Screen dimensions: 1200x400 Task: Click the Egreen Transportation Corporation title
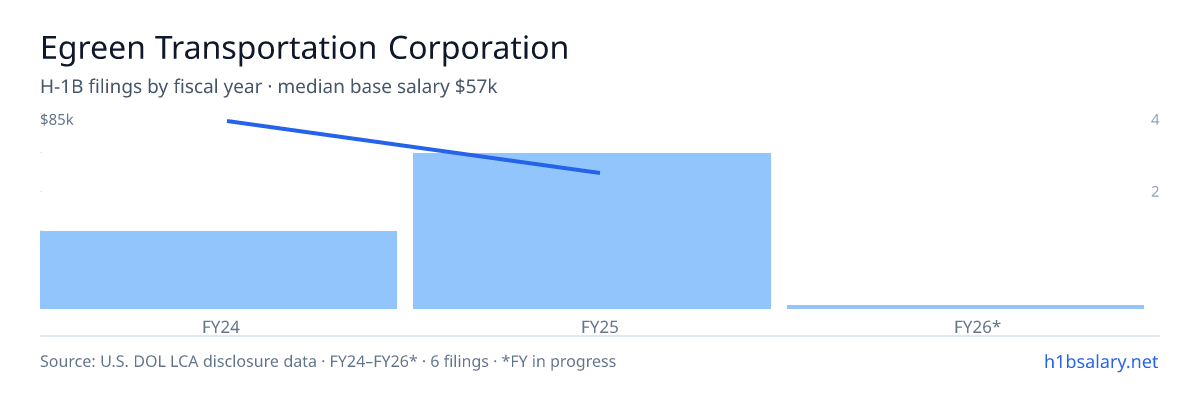(x=304, y=47)
